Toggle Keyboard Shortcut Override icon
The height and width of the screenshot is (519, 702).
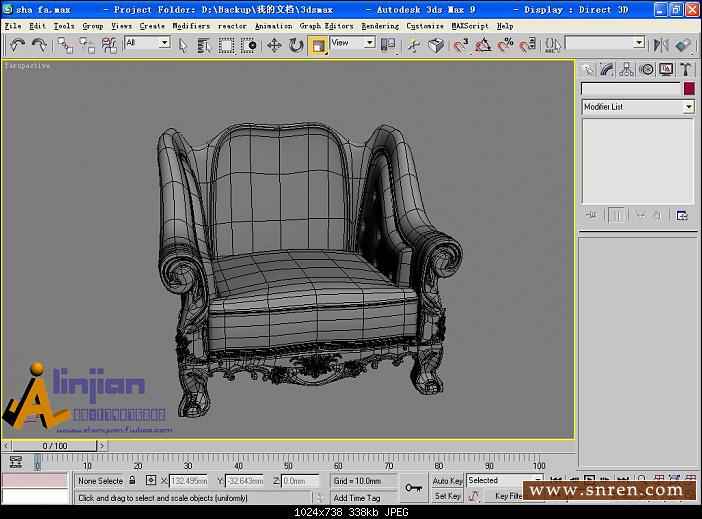click(436, 45)
